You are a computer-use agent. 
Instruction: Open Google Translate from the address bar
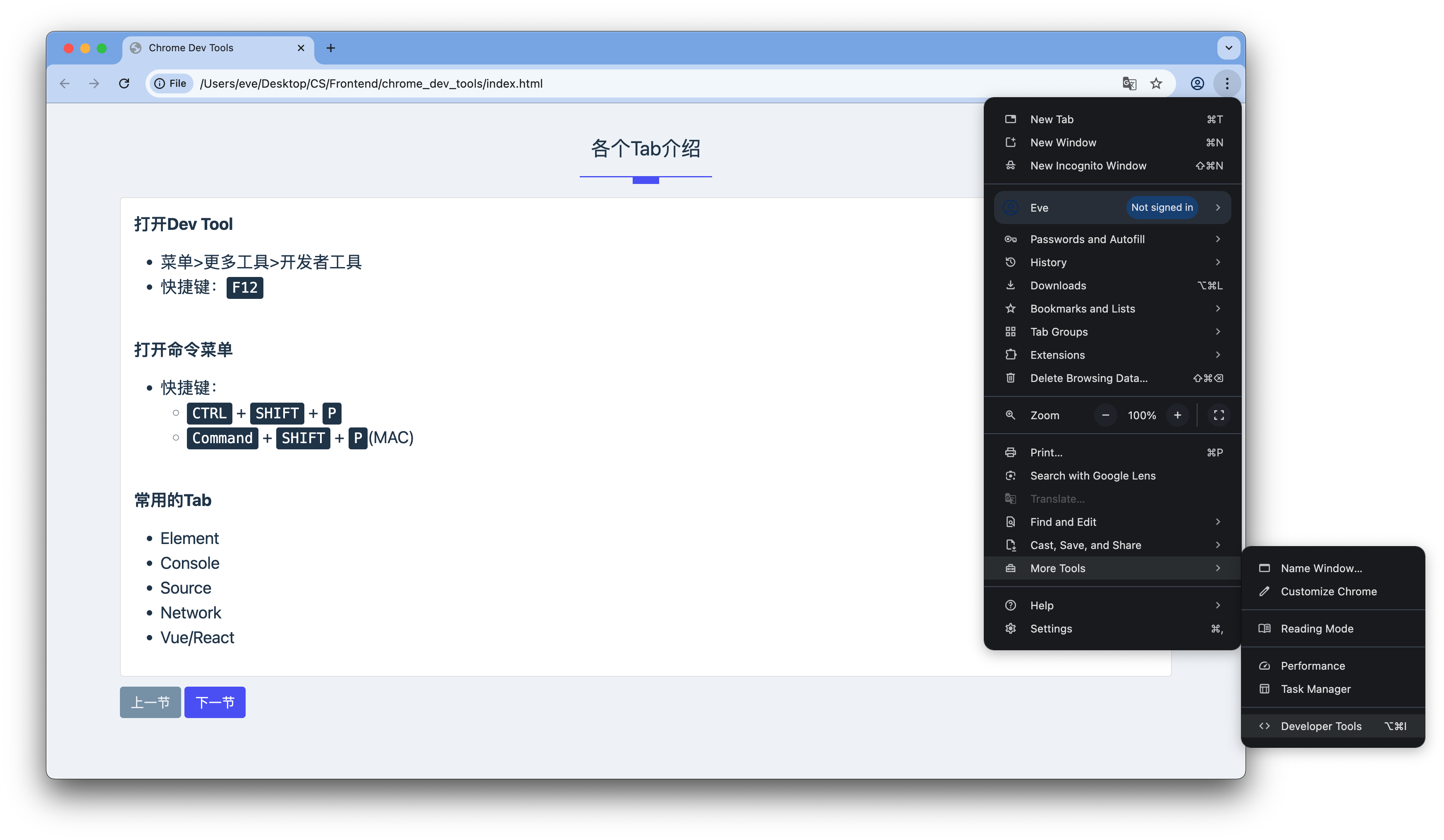tap(1128, 83)
